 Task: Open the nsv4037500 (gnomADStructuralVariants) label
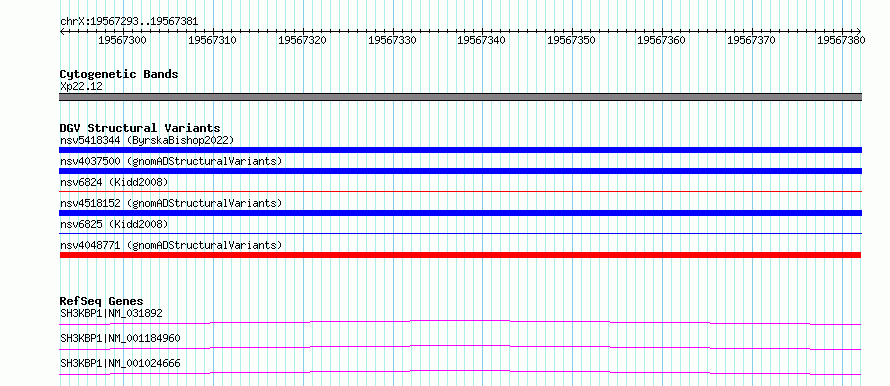tap(171, 161)
